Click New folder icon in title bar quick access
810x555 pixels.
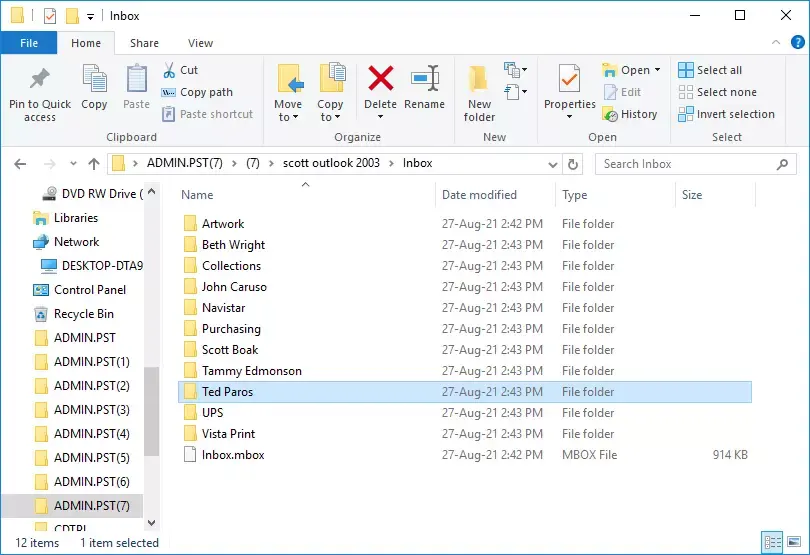72,16
